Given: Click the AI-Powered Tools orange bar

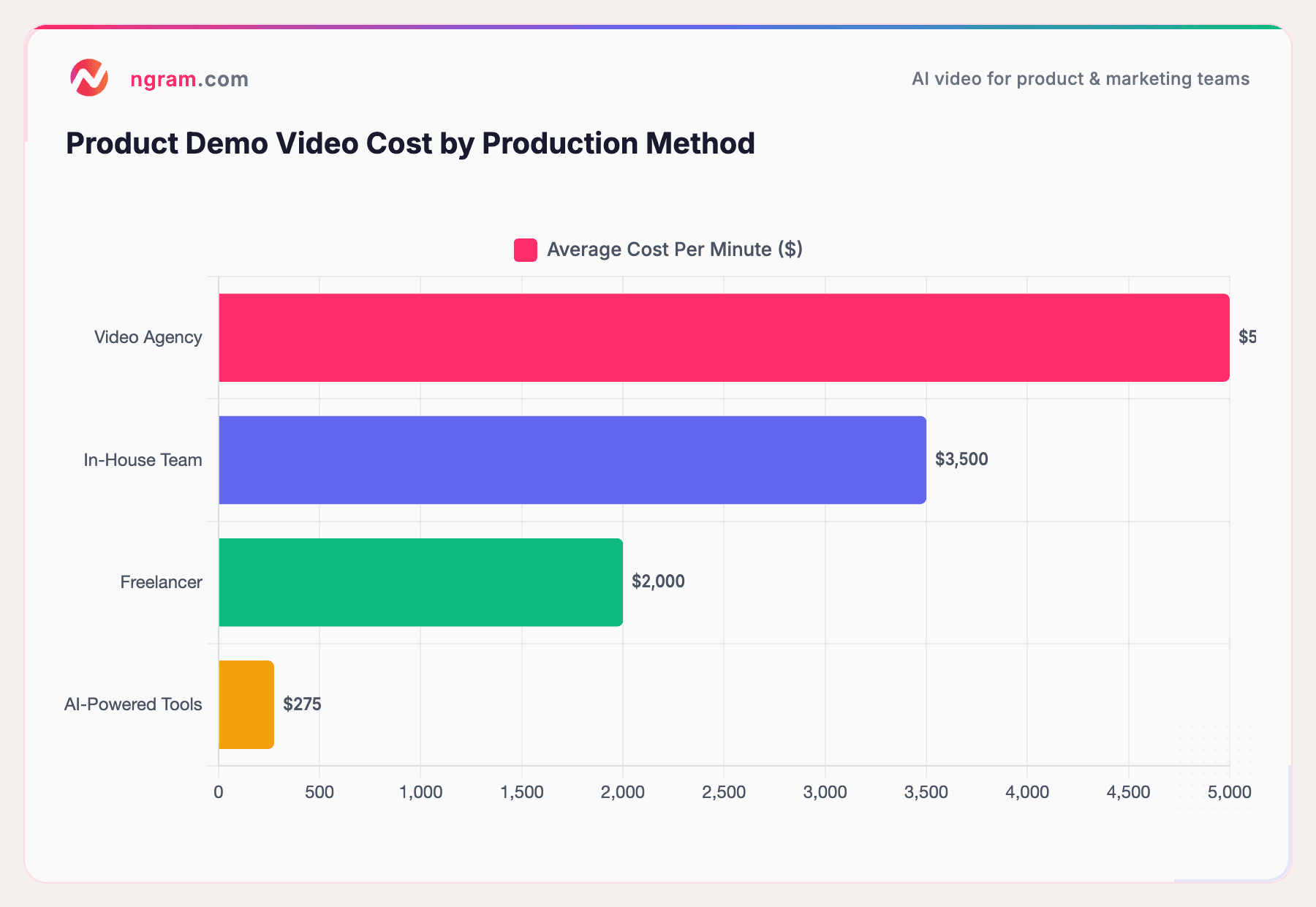Looking at the screenshot, I should click(x=246, y=704).
